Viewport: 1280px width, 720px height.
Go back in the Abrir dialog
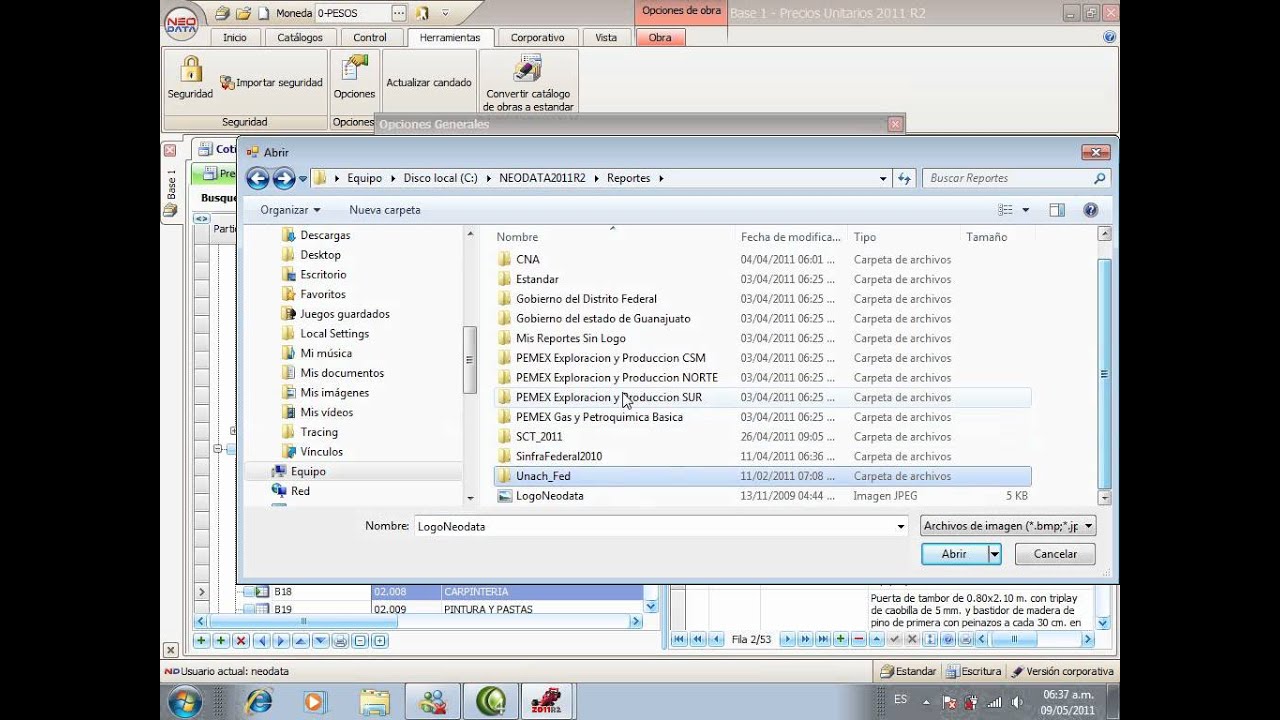click(x=258, y=179)
